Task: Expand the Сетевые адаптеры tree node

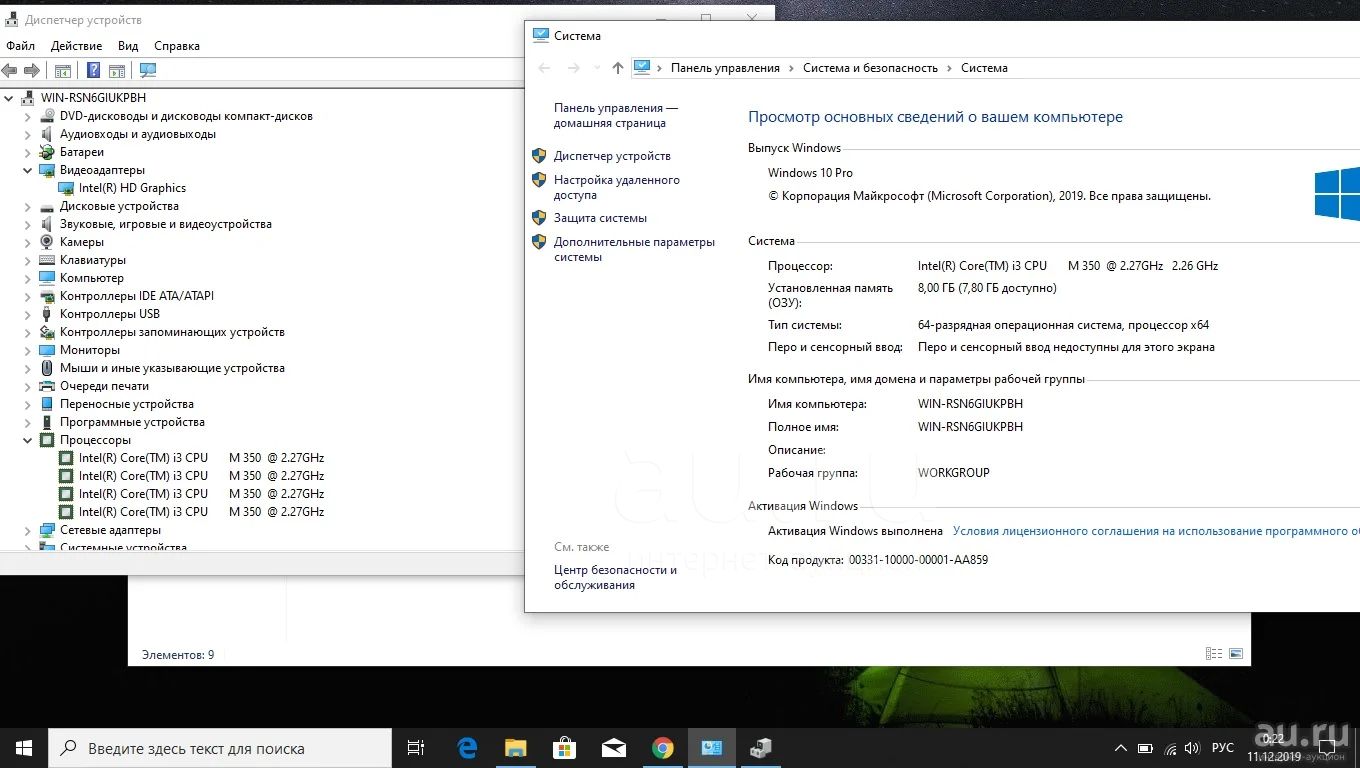Action: (28, 530)
